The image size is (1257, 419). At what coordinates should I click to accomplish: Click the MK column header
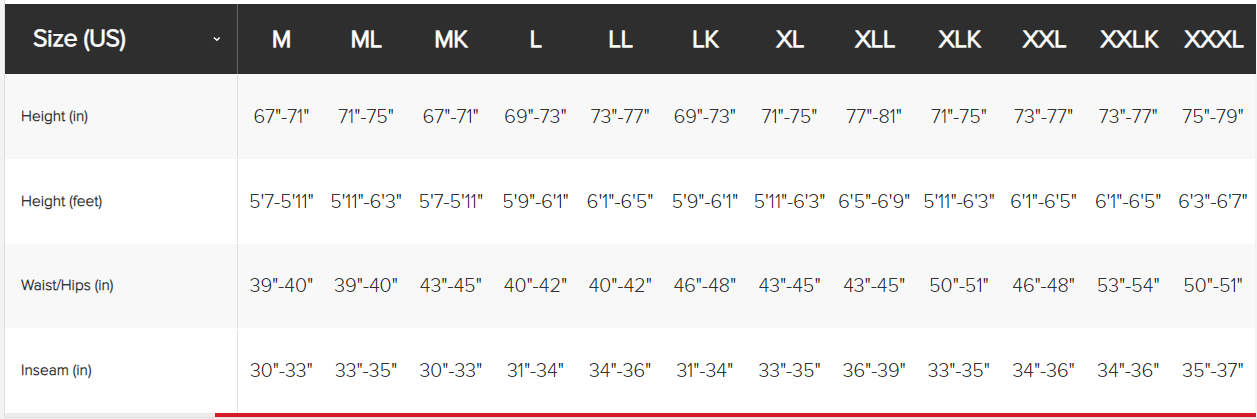click(451, 41)
